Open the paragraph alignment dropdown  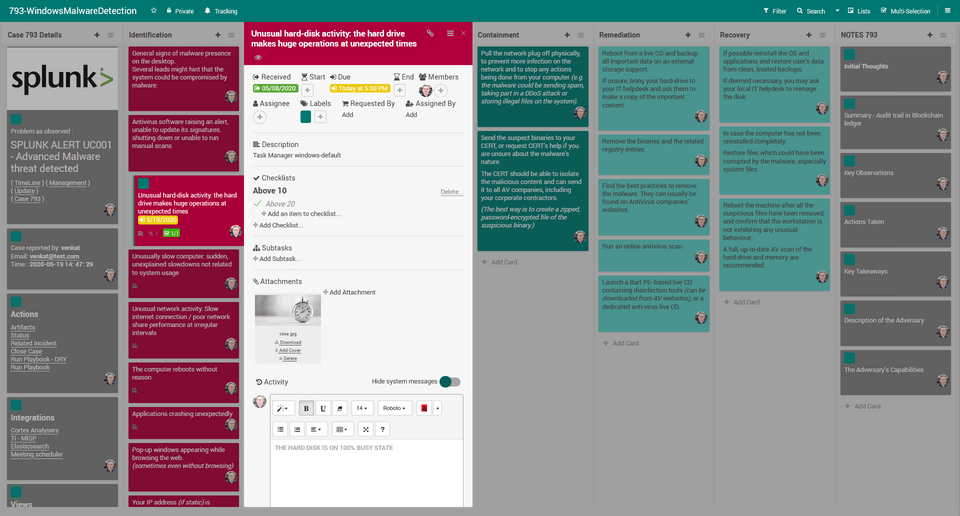317,429
